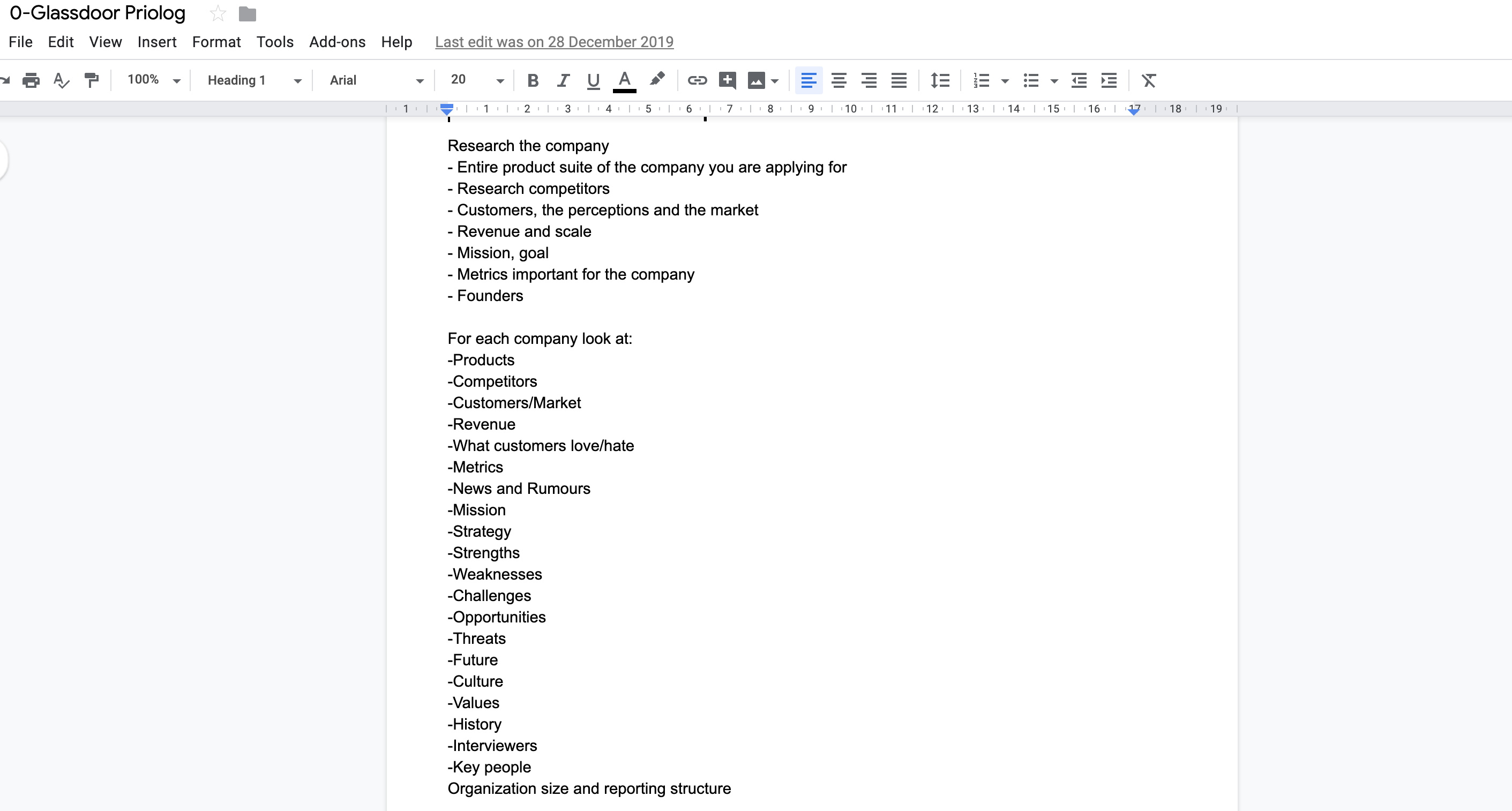Click '- Metrics important for the company'

[571, 274]
